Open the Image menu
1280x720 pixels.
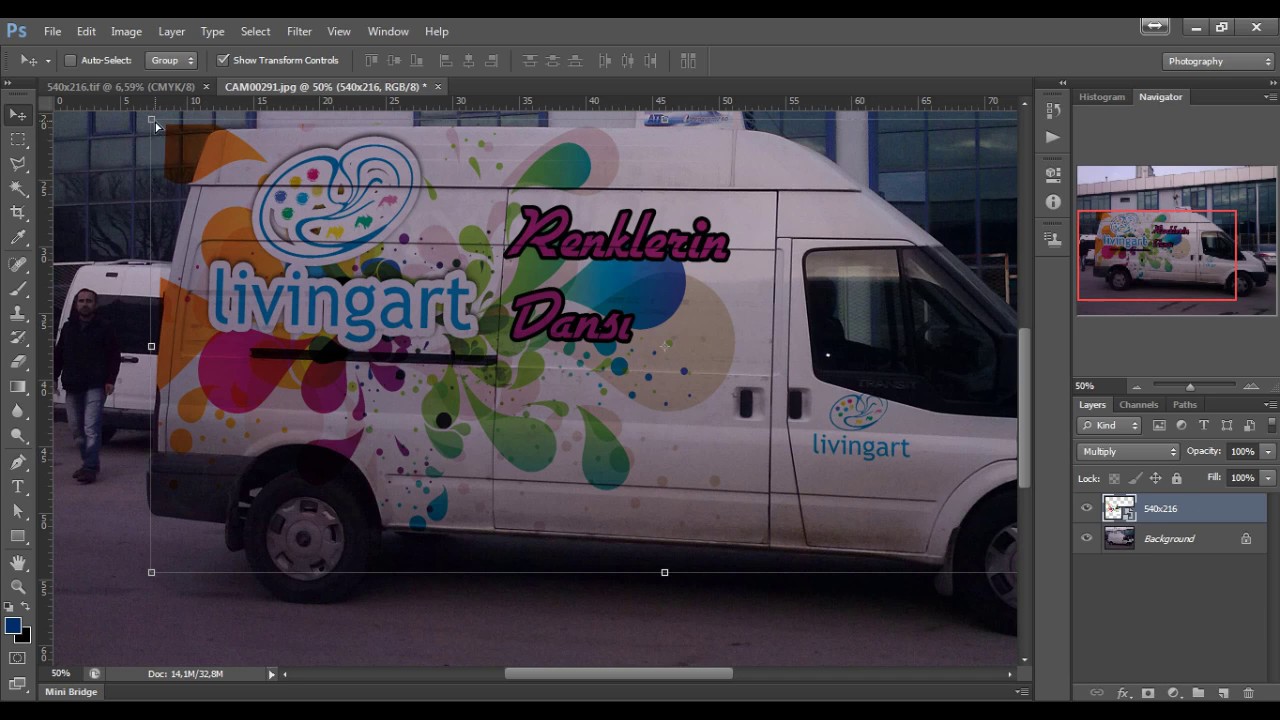click(126, 31)
